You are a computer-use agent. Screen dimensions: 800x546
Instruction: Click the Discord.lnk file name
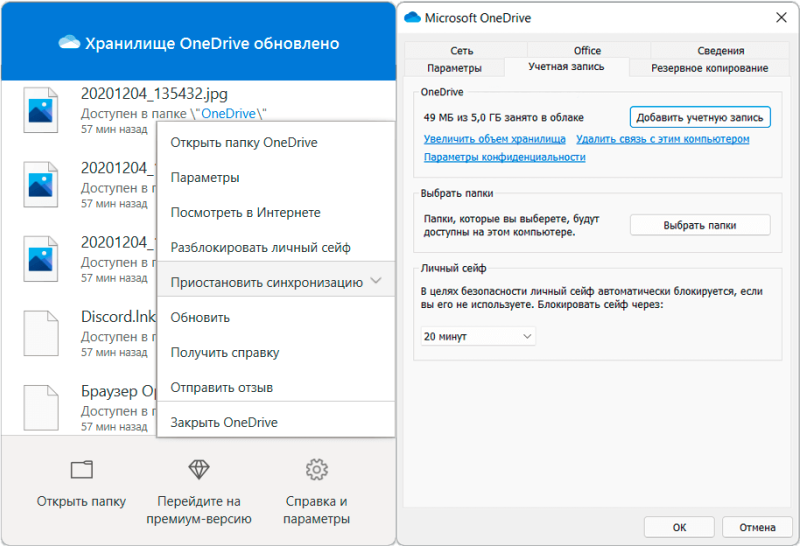coord(118,316)
